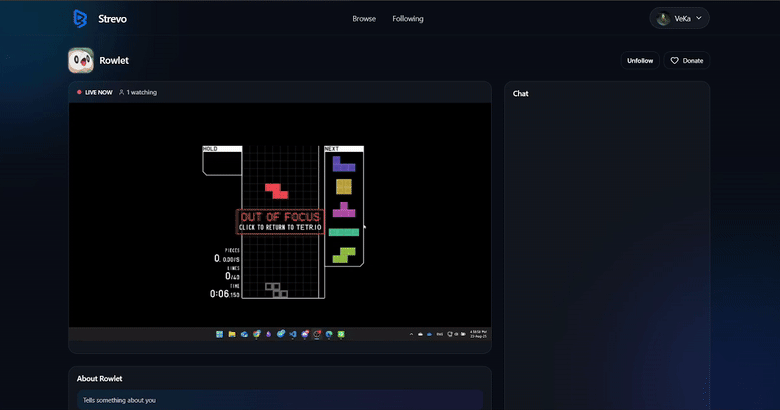The height and width of the screenshot is (410, 780).
Task: Open Rowlet's channel avatar
Action: click(81, 61)
